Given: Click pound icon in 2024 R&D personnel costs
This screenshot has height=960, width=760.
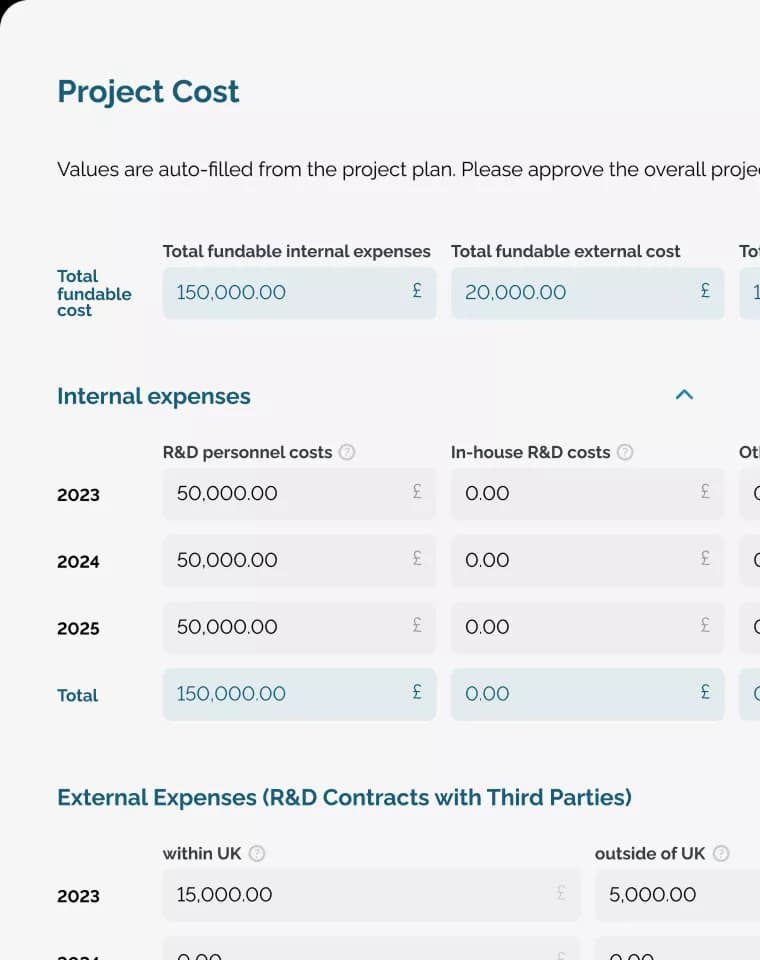Looking at the screenshot, I should [417, 558].
